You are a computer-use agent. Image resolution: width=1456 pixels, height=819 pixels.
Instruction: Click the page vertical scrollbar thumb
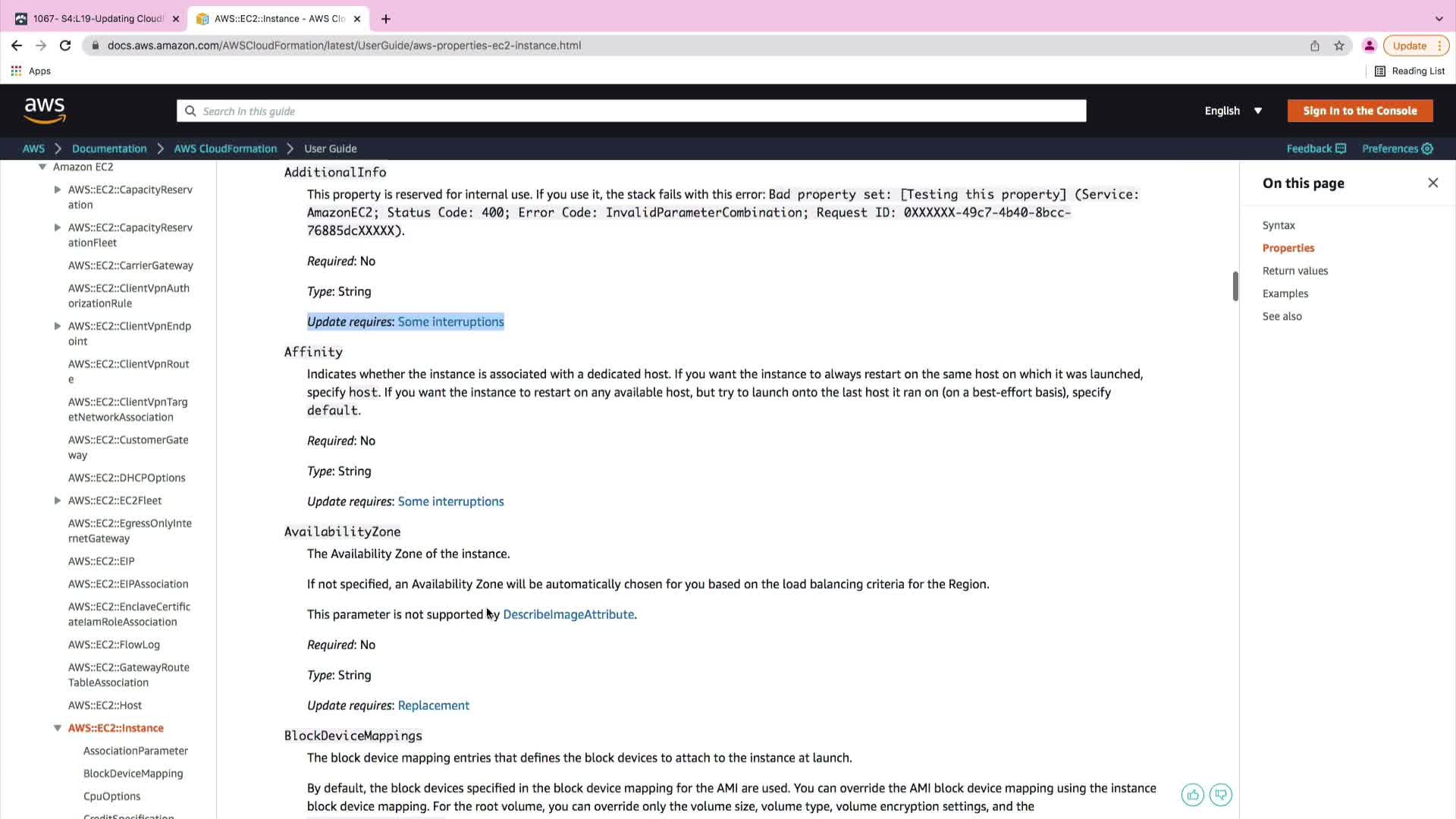(1235, 286)
